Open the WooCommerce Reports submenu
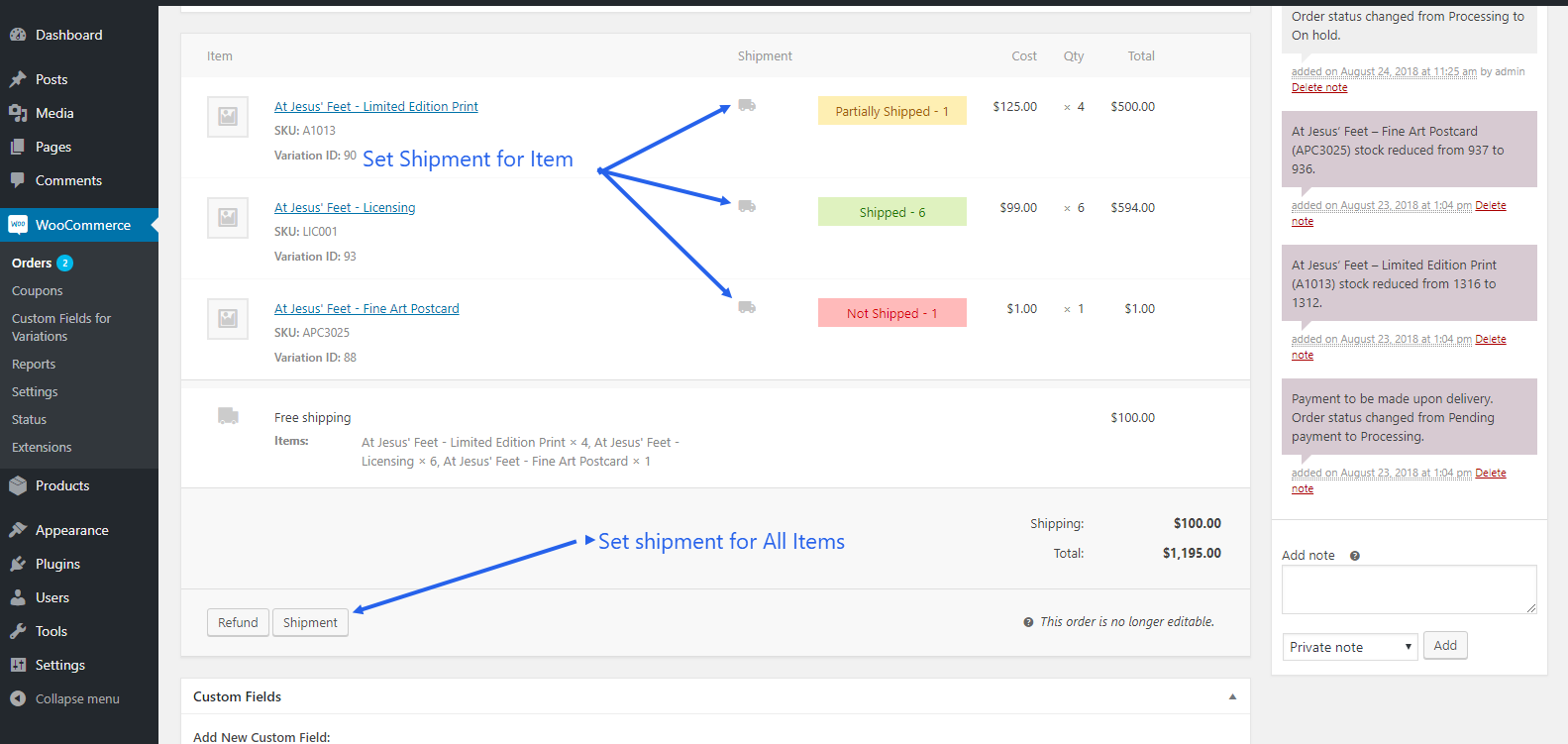This screenshot has width=1568, height=744. point(34,364)
